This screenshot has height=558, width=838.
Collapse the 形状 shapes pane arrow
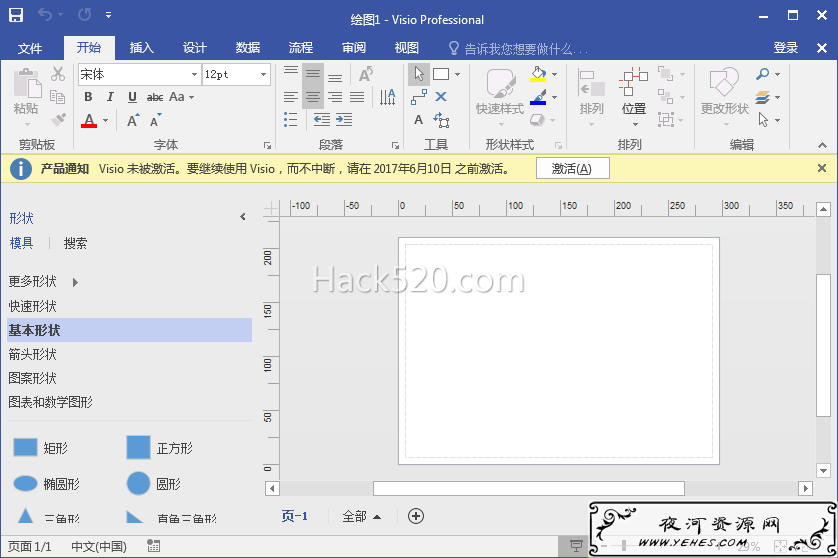243,216
